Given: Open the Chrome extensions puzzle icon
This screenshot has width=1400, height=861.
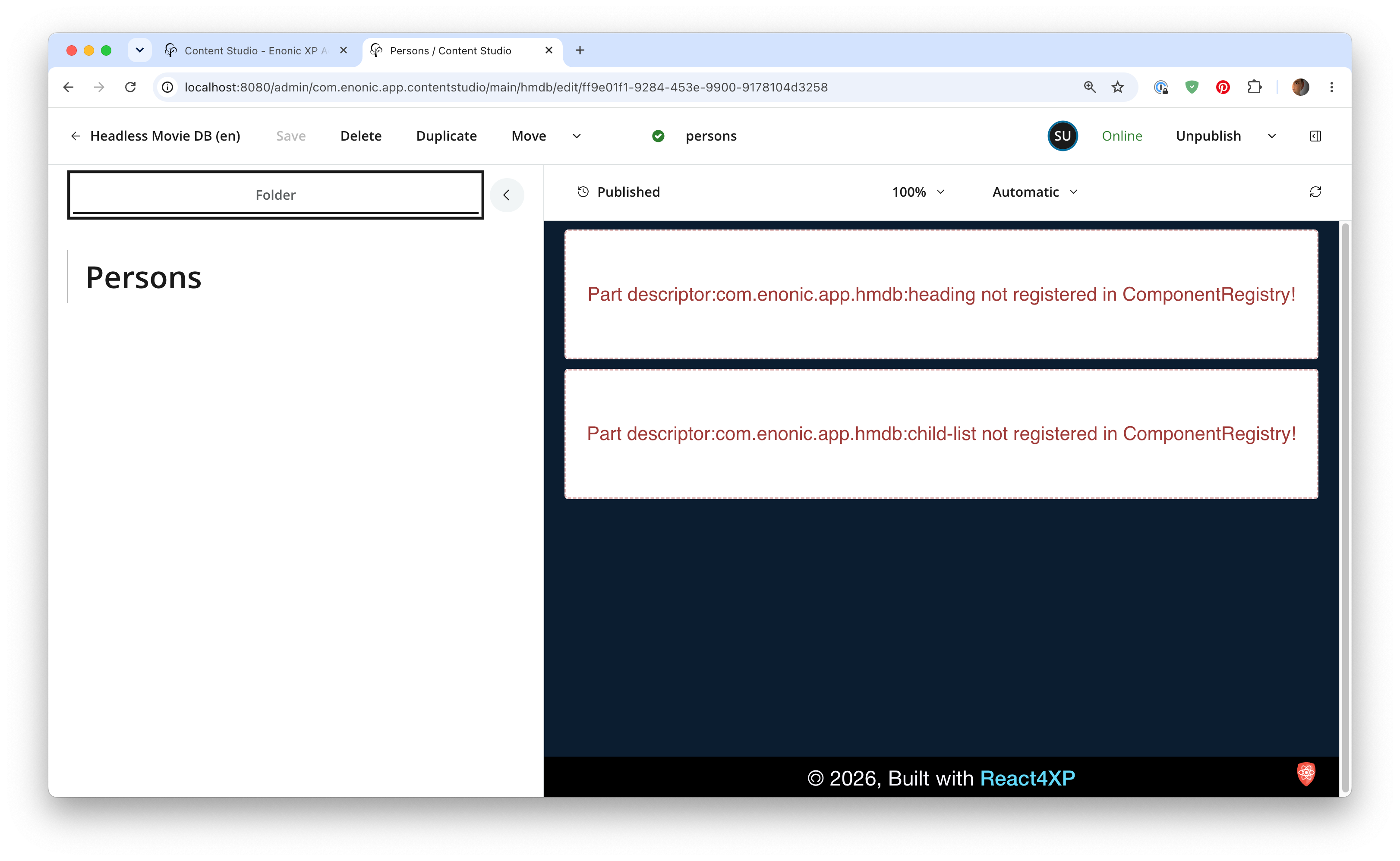Looking at the screenshot, I should pyautogui.click(x=1254, y=87).
